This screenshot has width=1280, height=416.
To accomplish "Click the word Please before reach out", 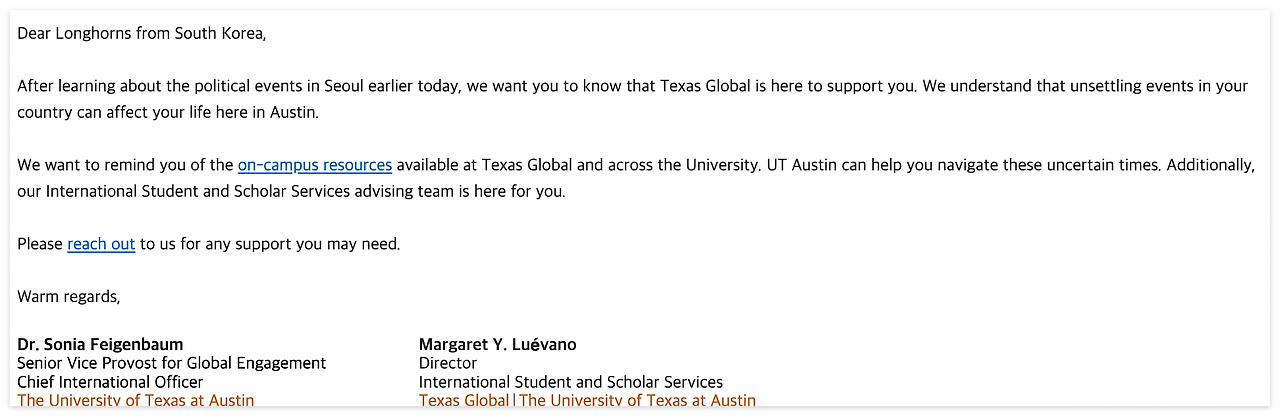I will (40, 244).
